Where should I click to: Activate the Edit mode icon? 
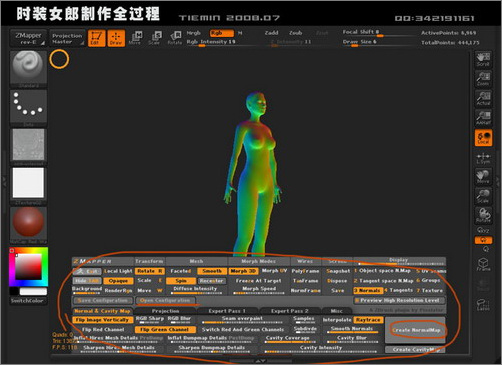[x=96, y=38]
